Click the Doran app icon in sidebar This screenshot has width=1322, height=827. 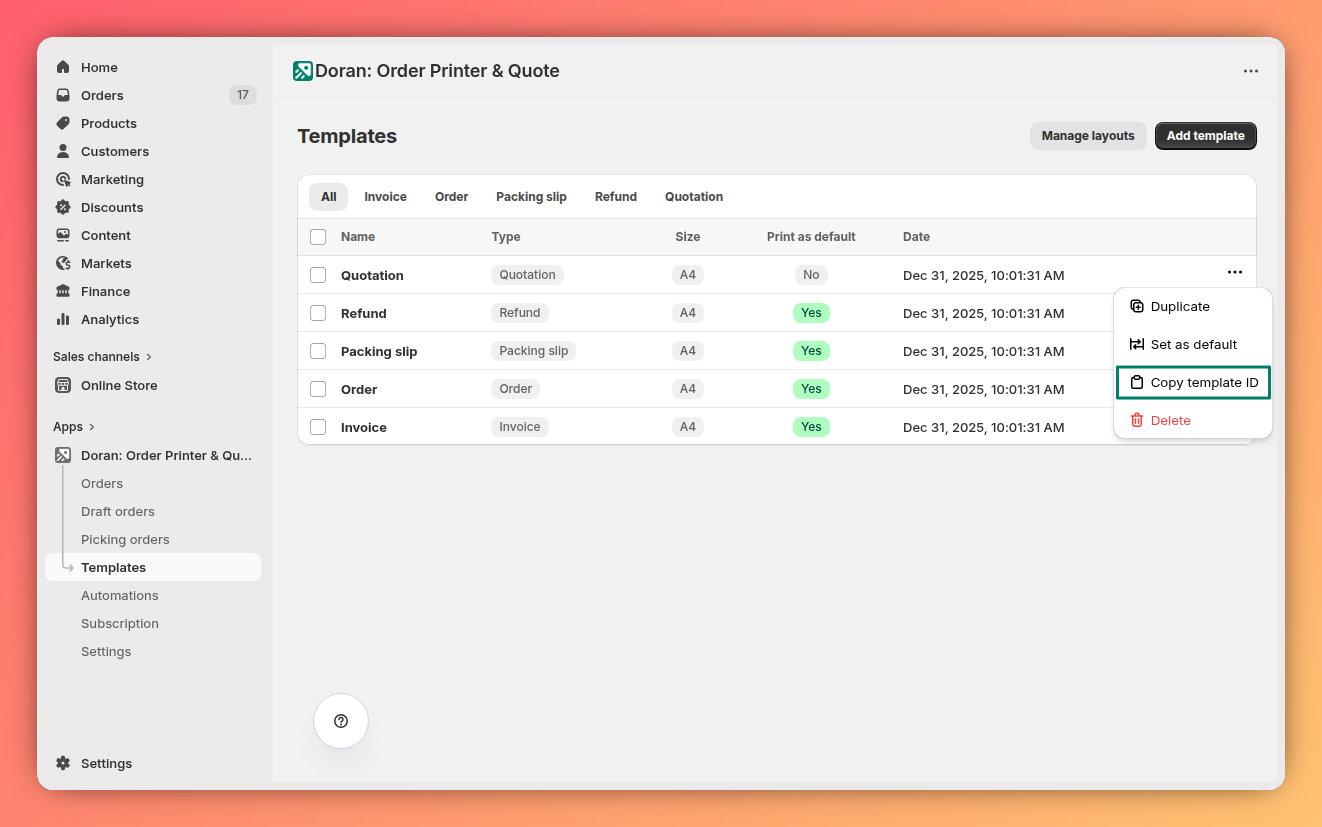click(63, 455)
